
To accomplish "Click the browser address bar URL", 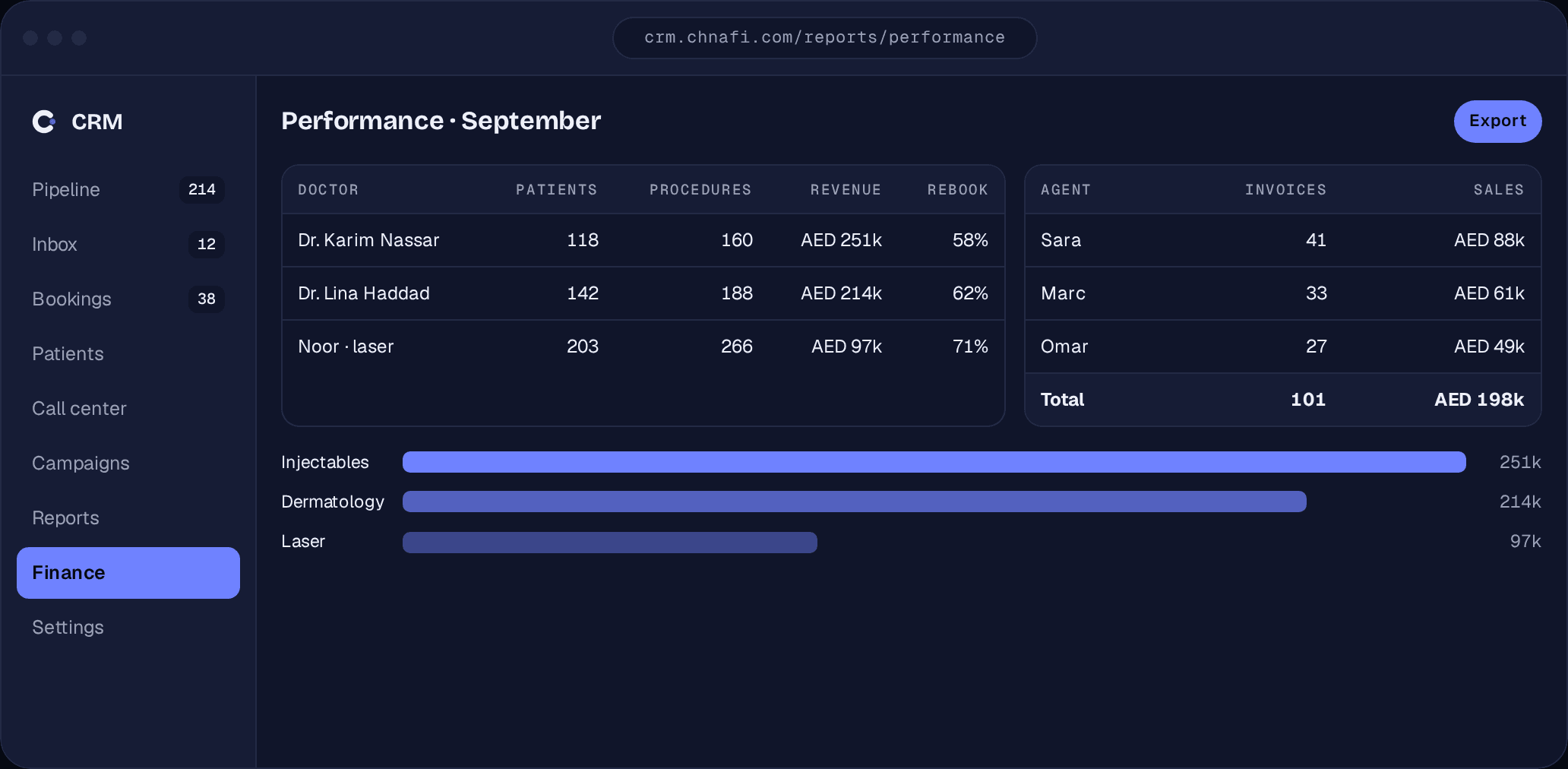I will [x=824, y=38].
